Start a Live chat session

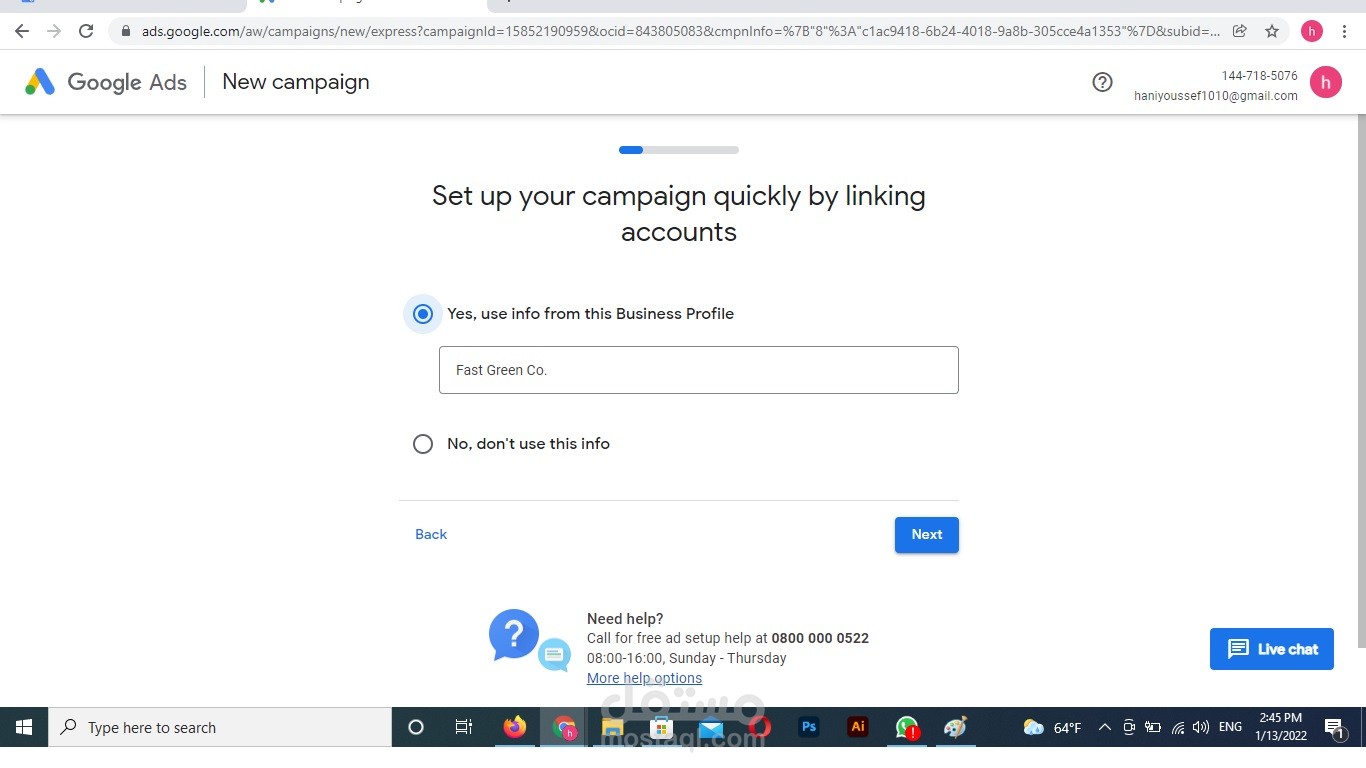click(x=1271, y=649)
